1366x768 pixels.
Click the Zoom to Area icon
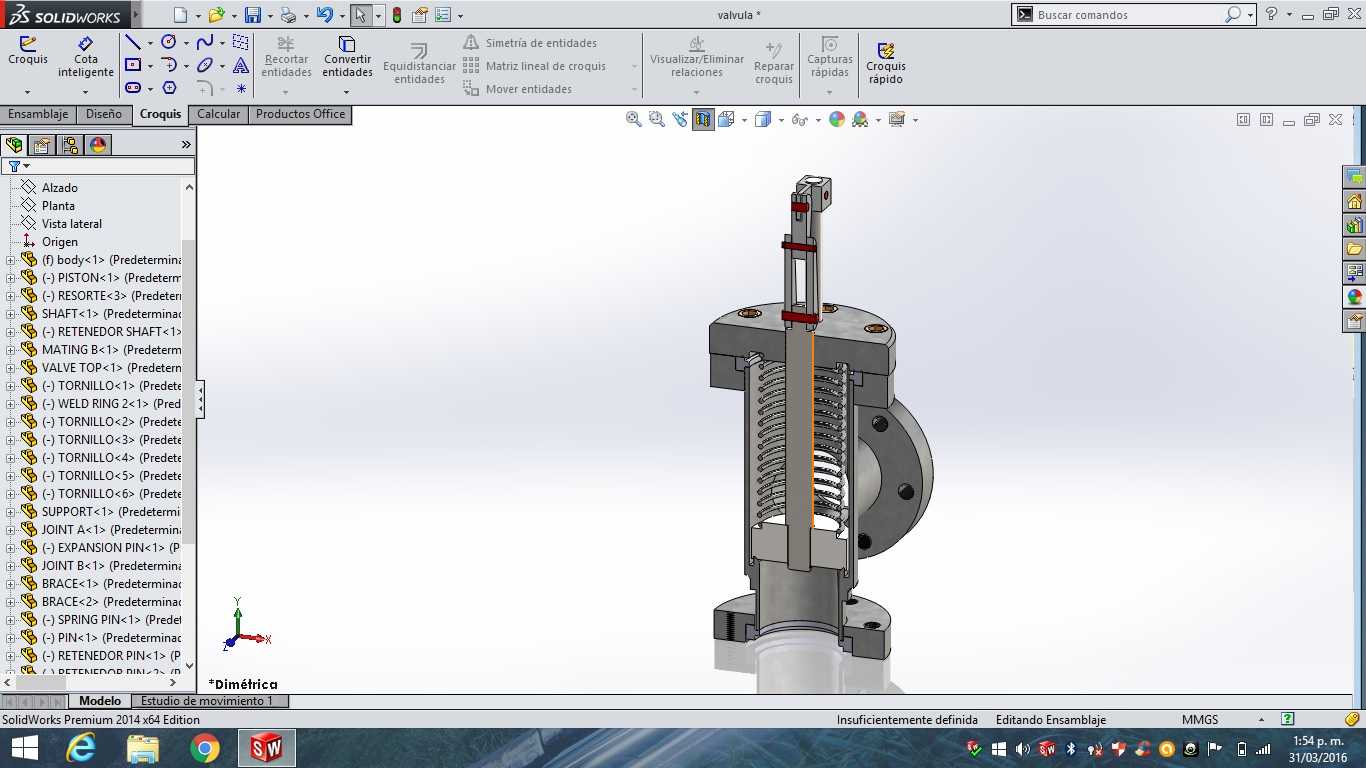point(656,119)
